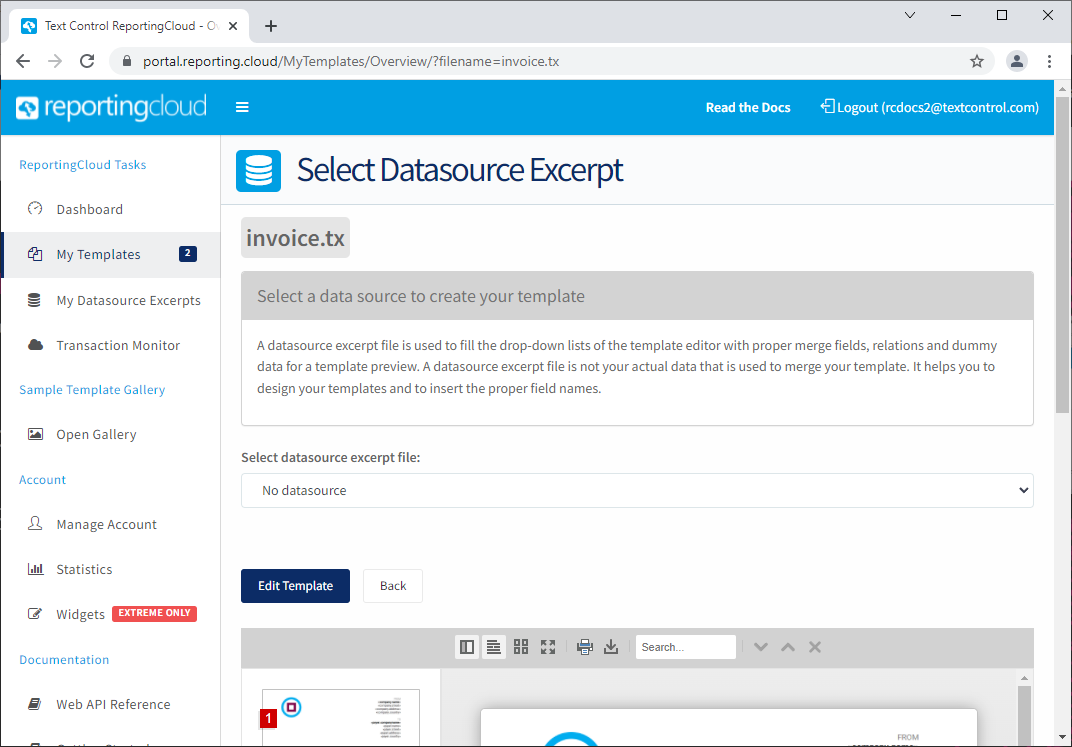View site security lock information
Screen dimensions: 1072x747
[126, 62]
